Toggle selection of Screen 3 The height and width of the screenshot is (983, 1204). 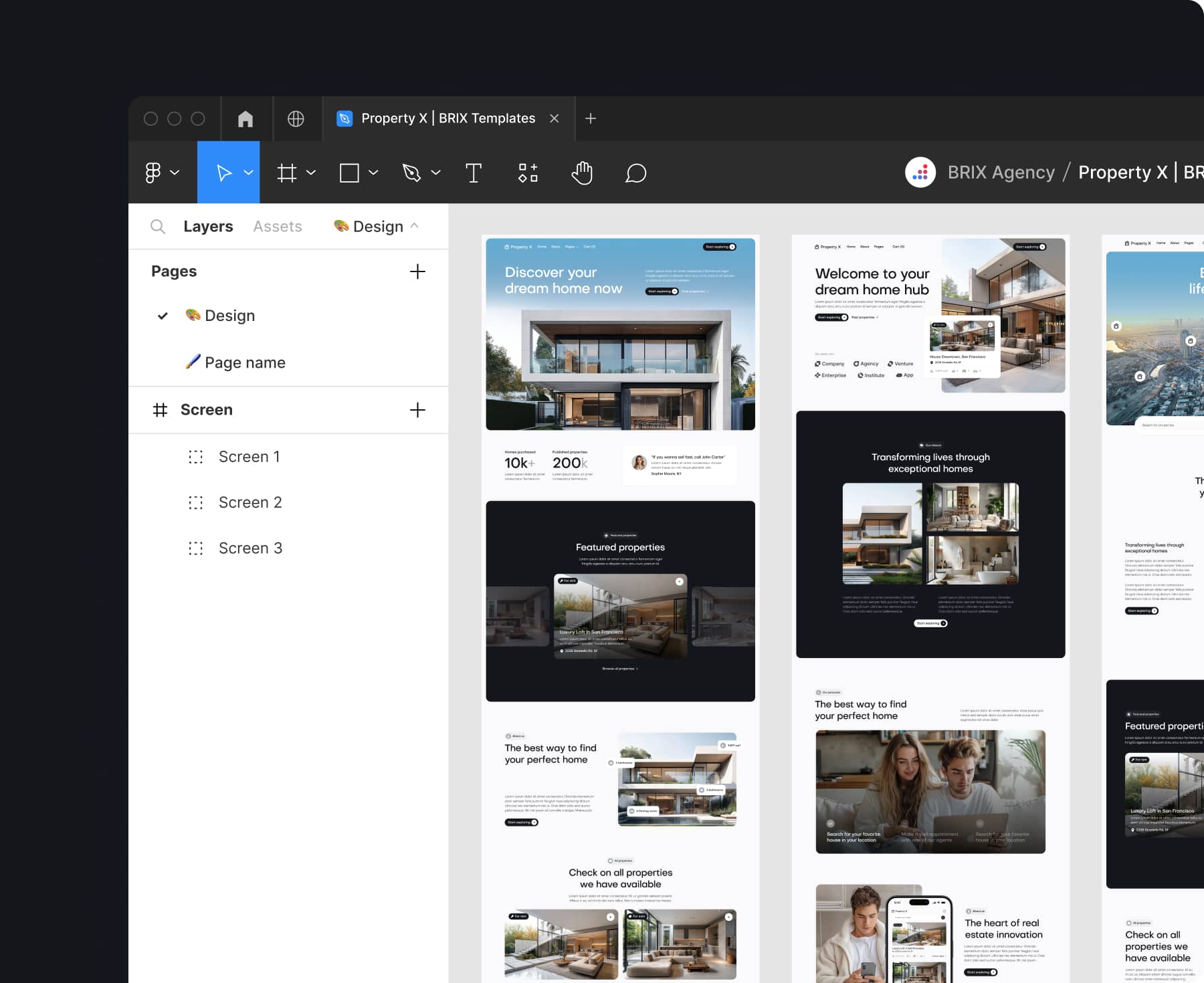click(250, 548)
